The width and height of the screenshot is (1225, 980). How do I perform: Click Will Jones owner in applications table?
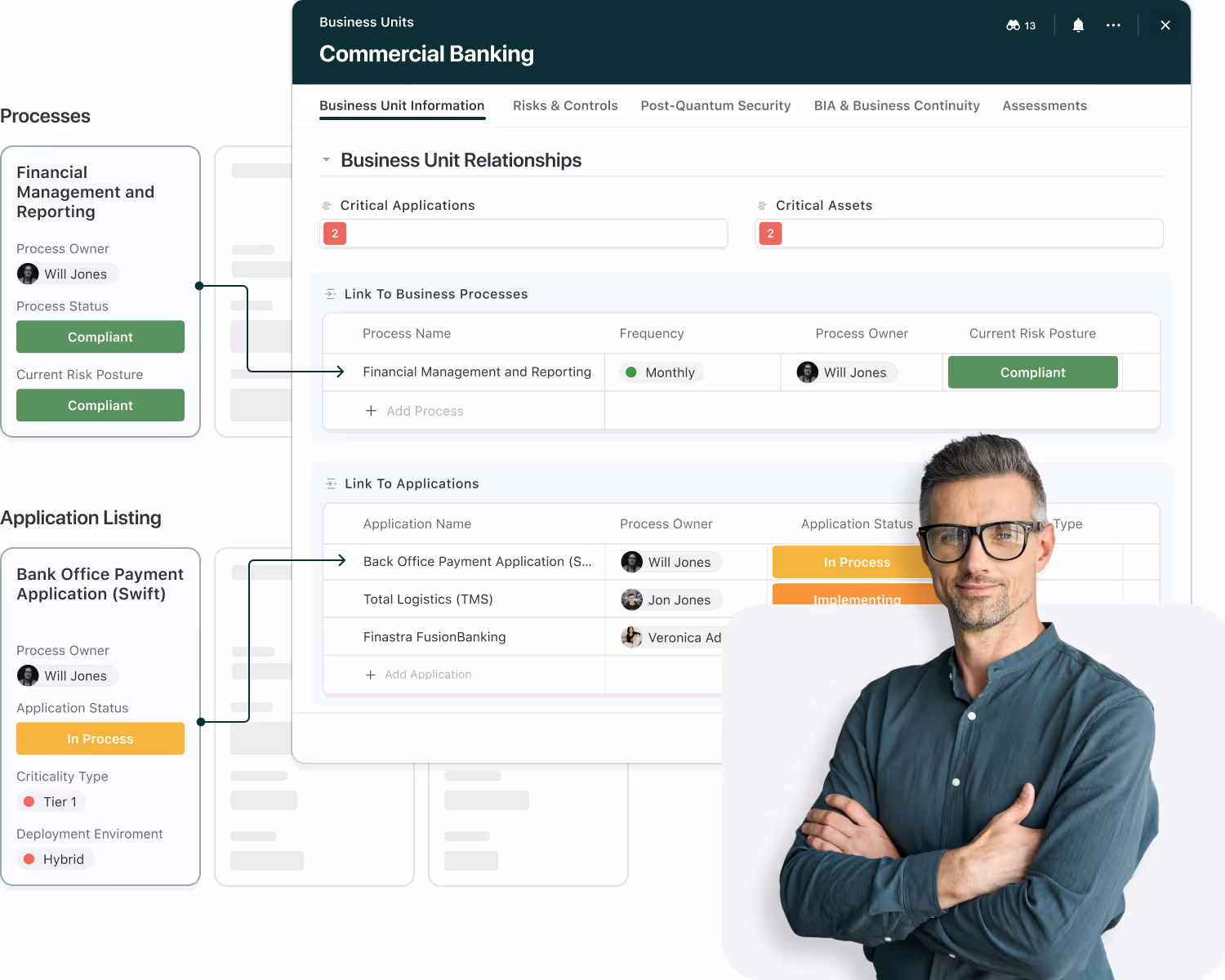671,562
